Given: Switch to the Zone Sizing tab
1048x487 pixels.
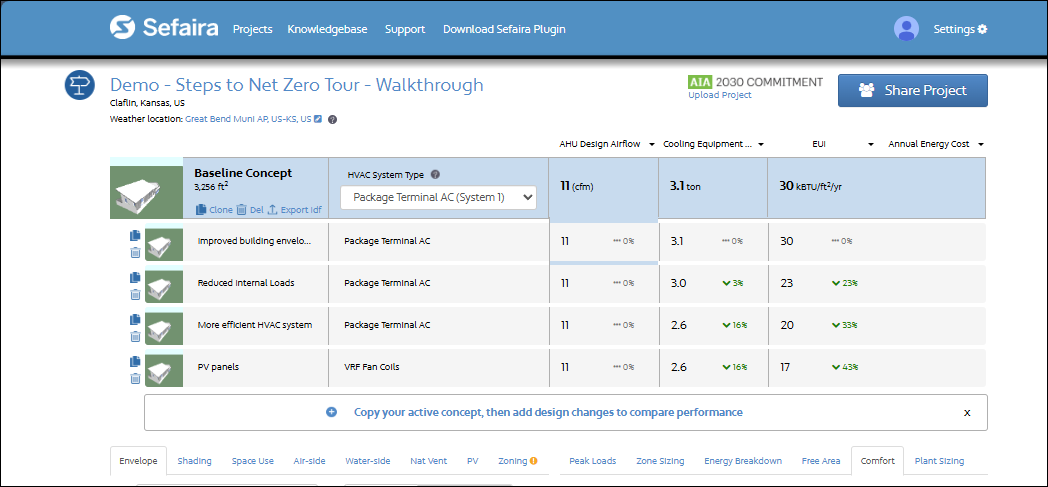Looking at the screenshot, I should [660, 461].
